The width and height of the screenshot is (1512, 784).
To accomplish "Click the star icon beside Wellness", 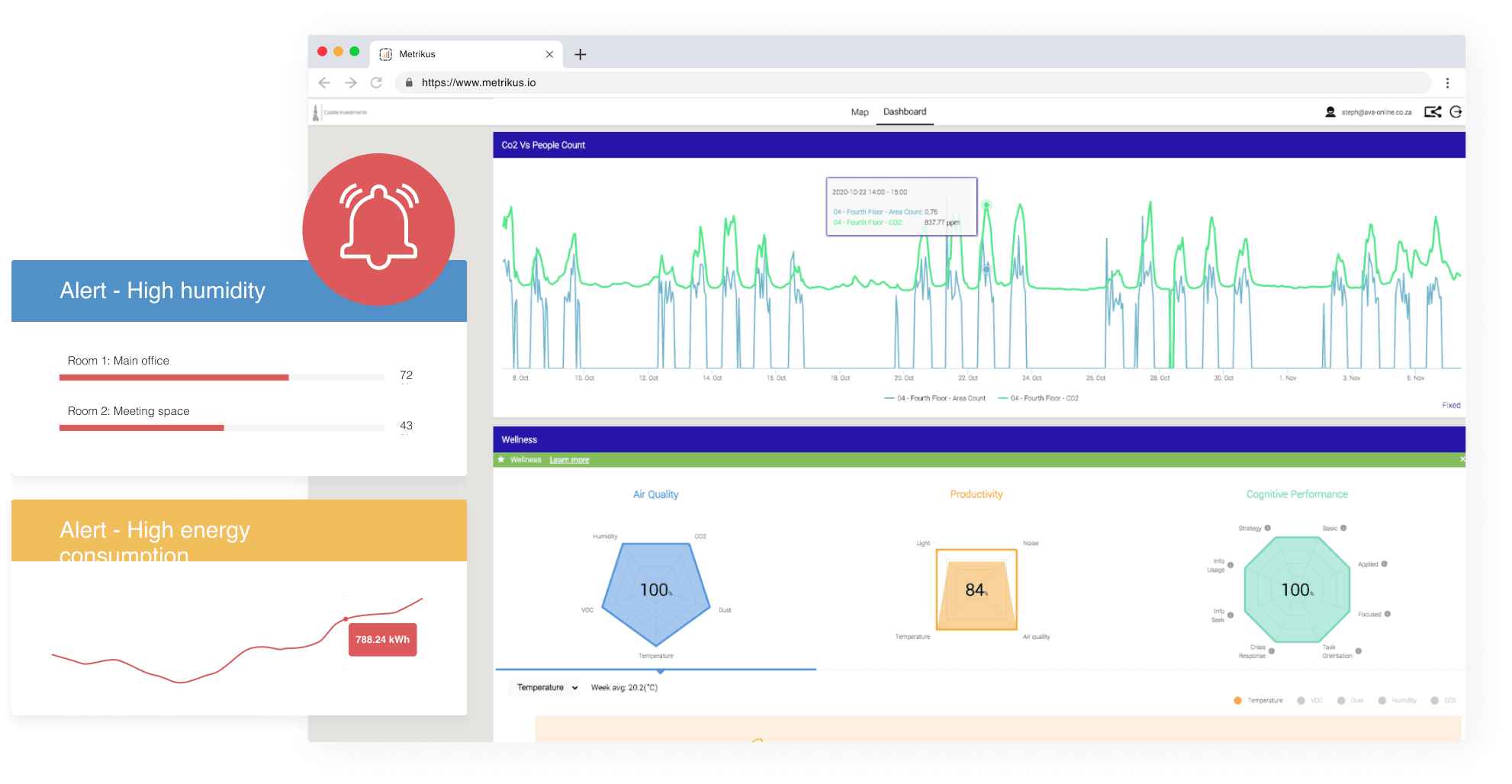I will tap(501, 459).
